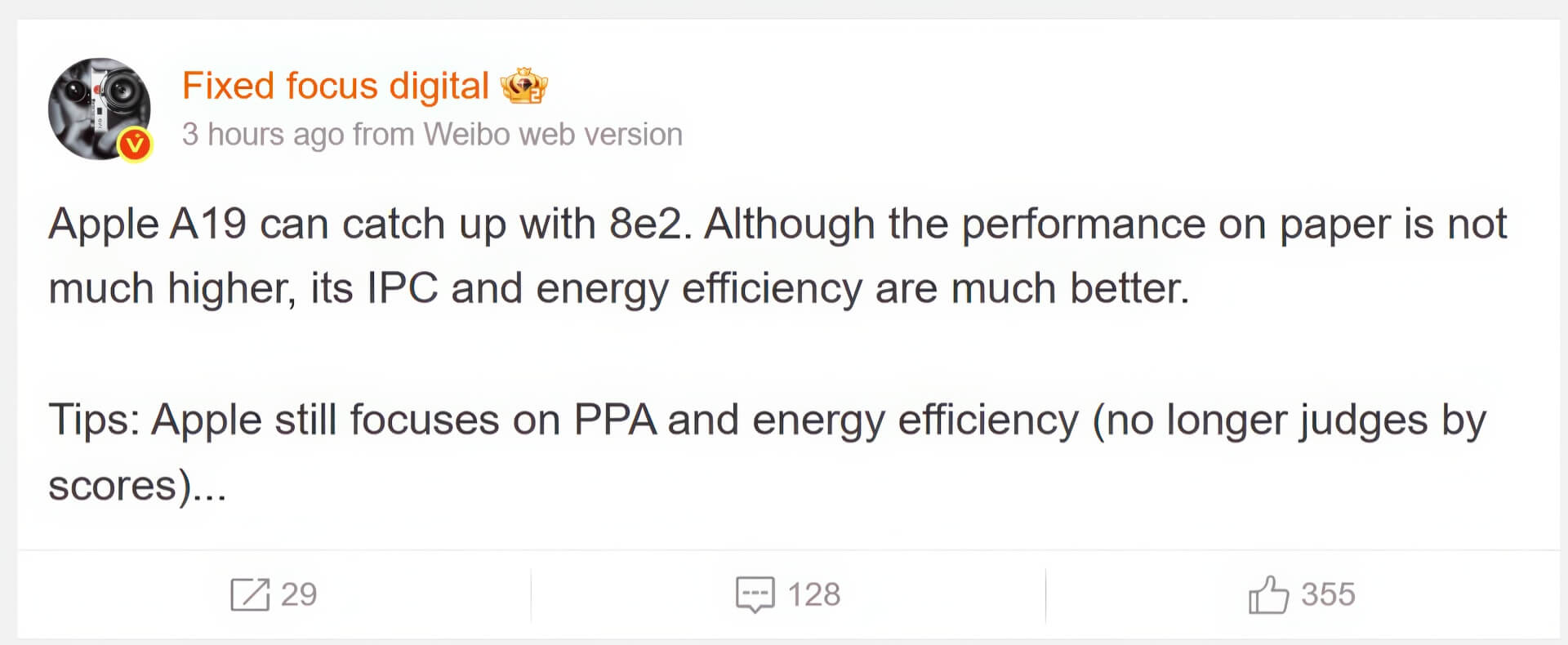Like the post with thumbs-up icon
1568x645 pixels.
1268,594
